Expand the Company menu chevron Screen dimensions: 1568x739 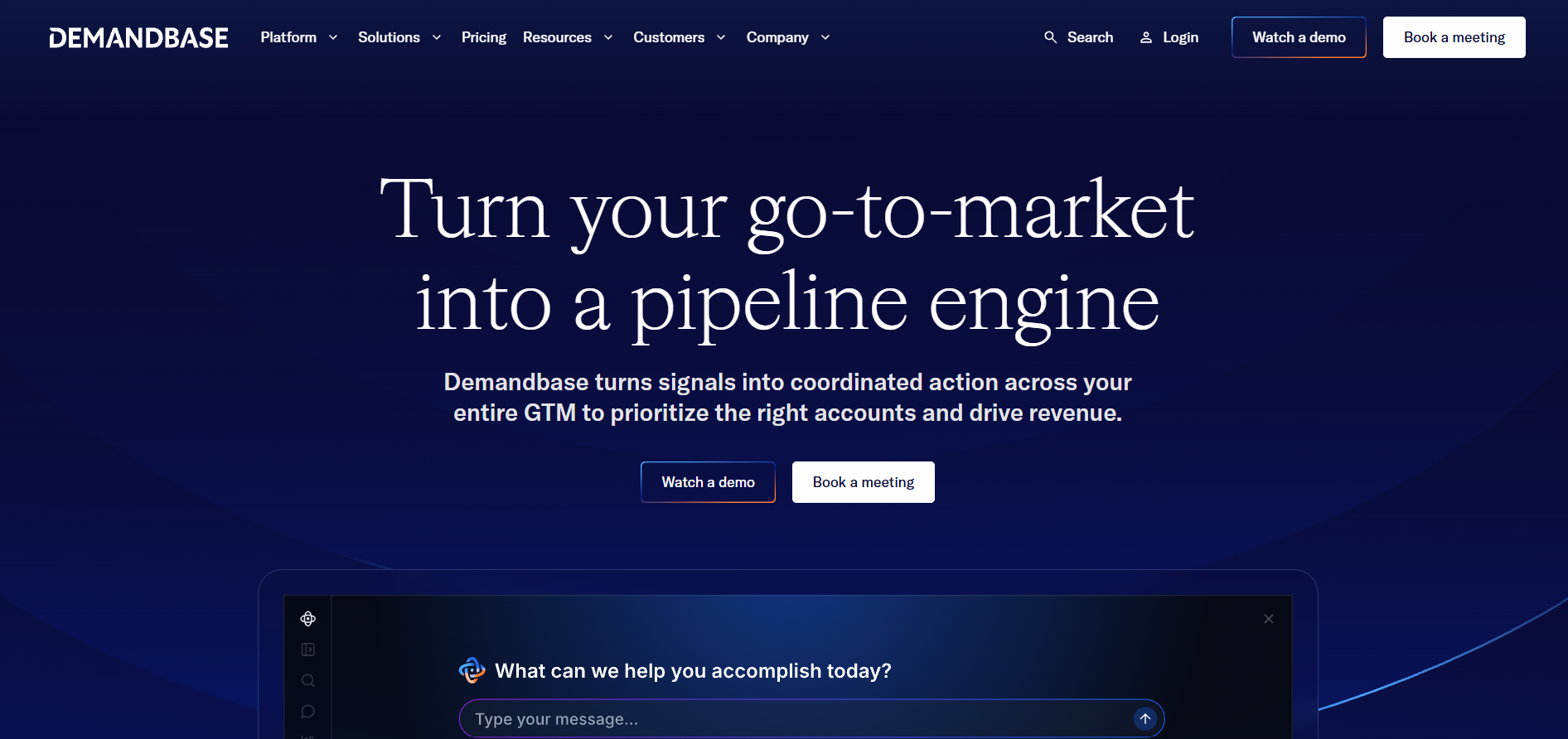[825, 37]
